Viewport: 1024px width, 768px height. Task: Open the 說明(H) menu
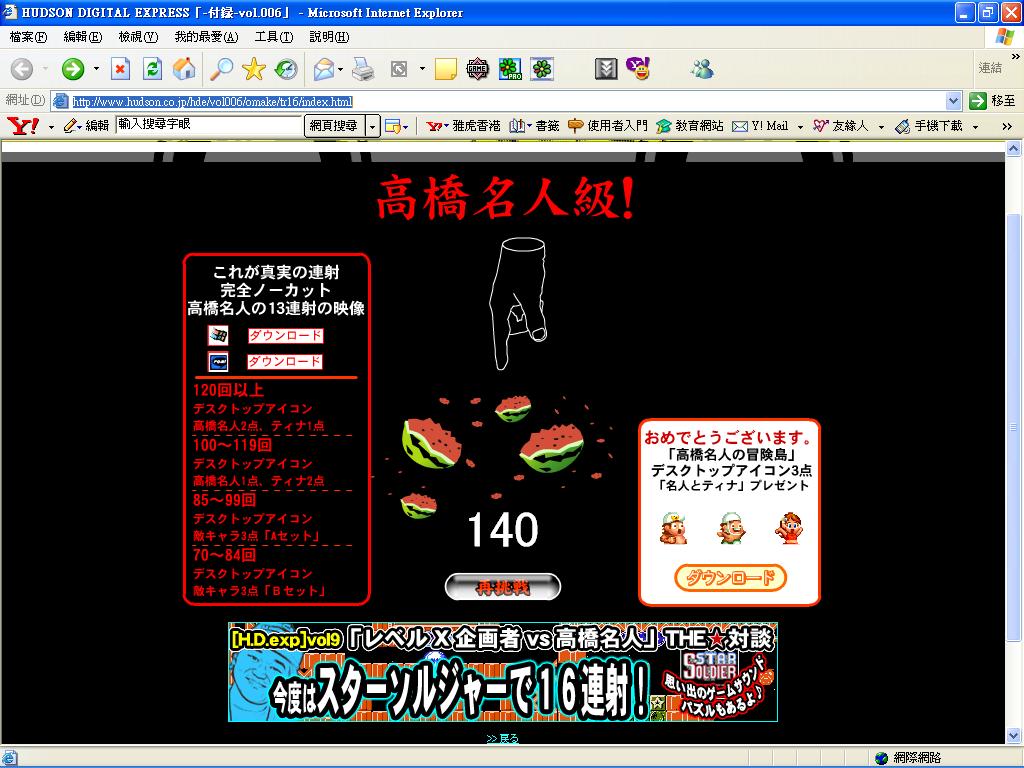329,37
